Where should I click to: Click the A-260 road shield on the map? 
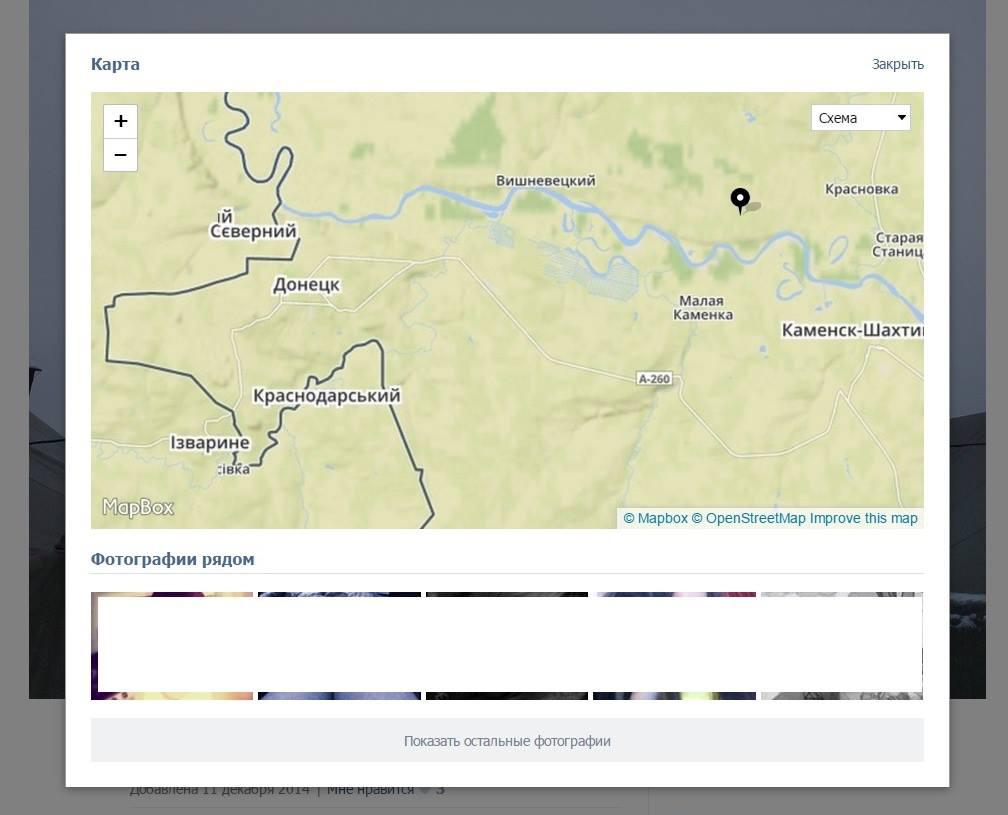pyautogui.click(x=654, y=379)
